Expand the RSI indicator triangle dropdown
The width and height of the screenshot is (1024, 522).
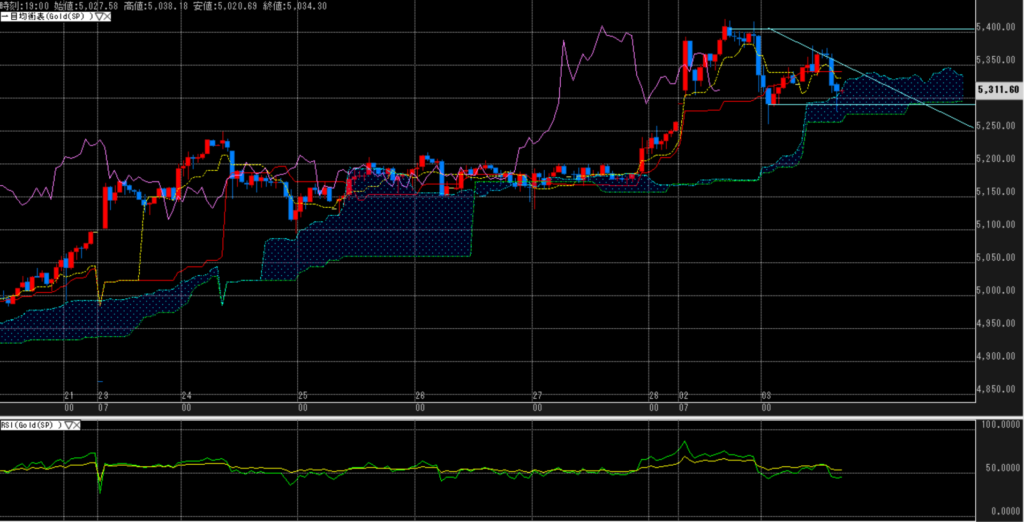click(x=70, y=425)
